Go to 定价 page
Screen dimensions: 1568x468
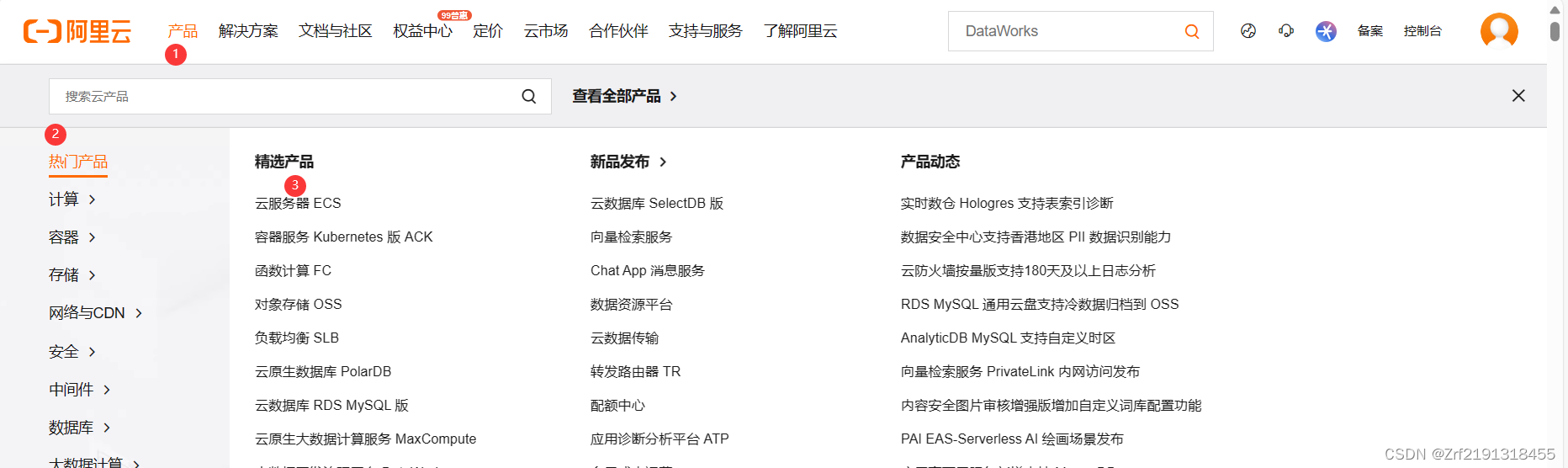[488, 31]
